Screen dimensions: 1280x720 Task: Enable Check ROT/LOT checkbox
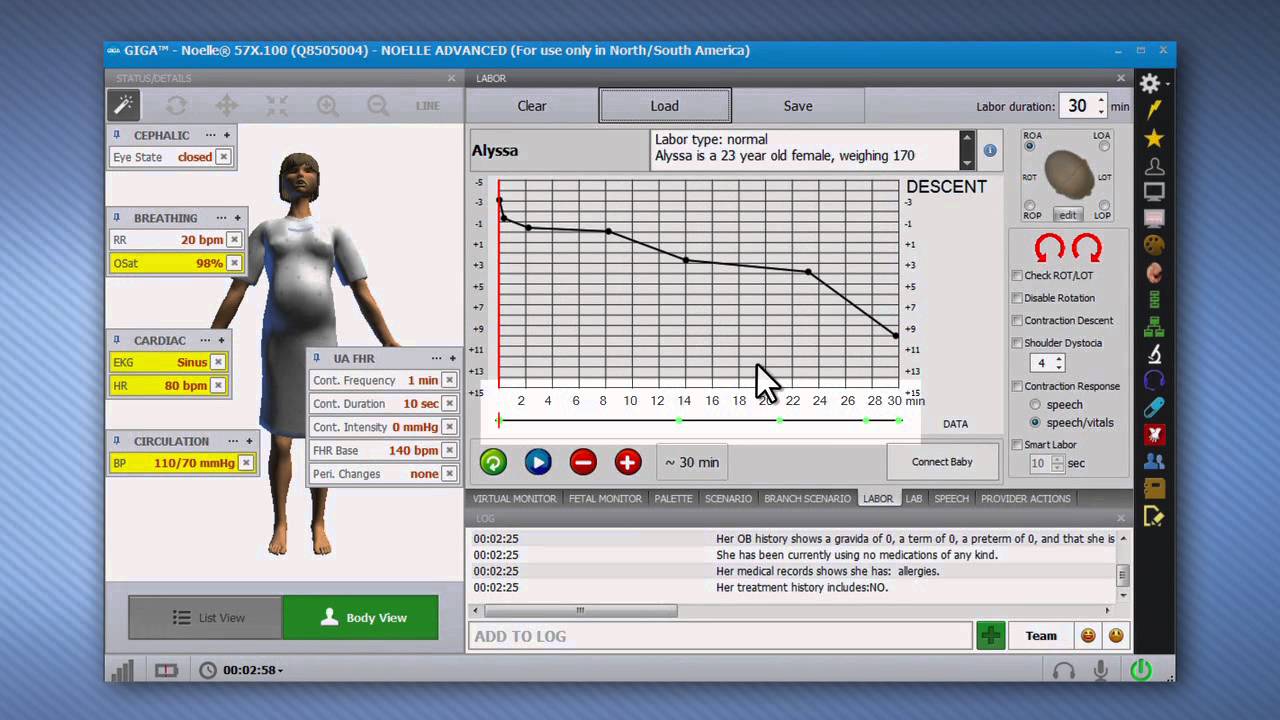point(1017,276)
